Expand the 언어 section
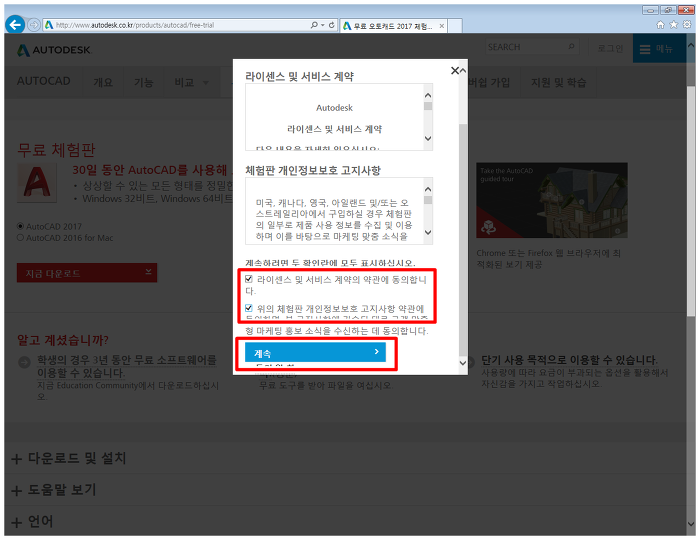The width and height of the screenshot is (700, 540). coord(32,521)
